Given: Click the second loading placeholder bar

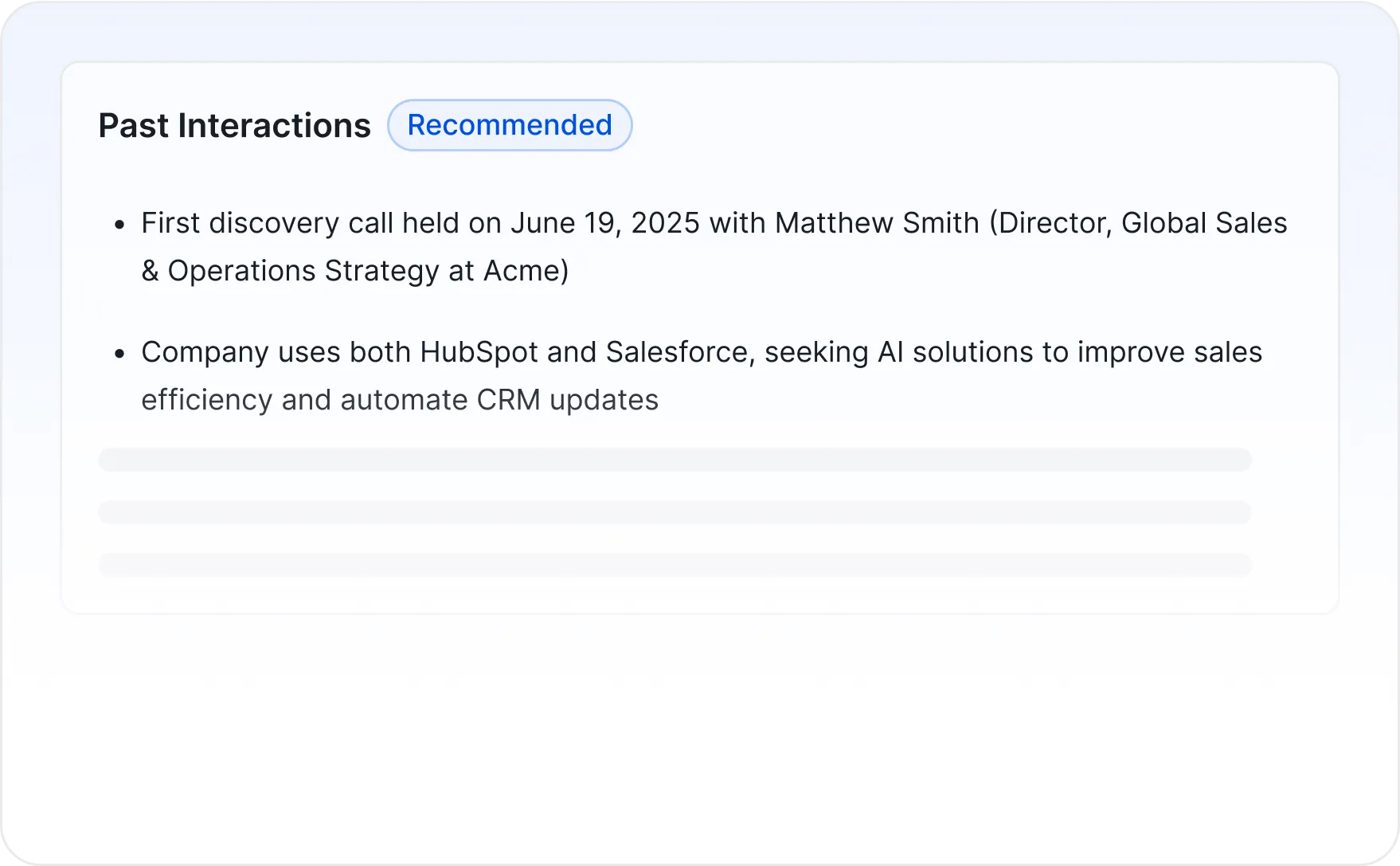Looking at the screenshot, I should point(675,512).
